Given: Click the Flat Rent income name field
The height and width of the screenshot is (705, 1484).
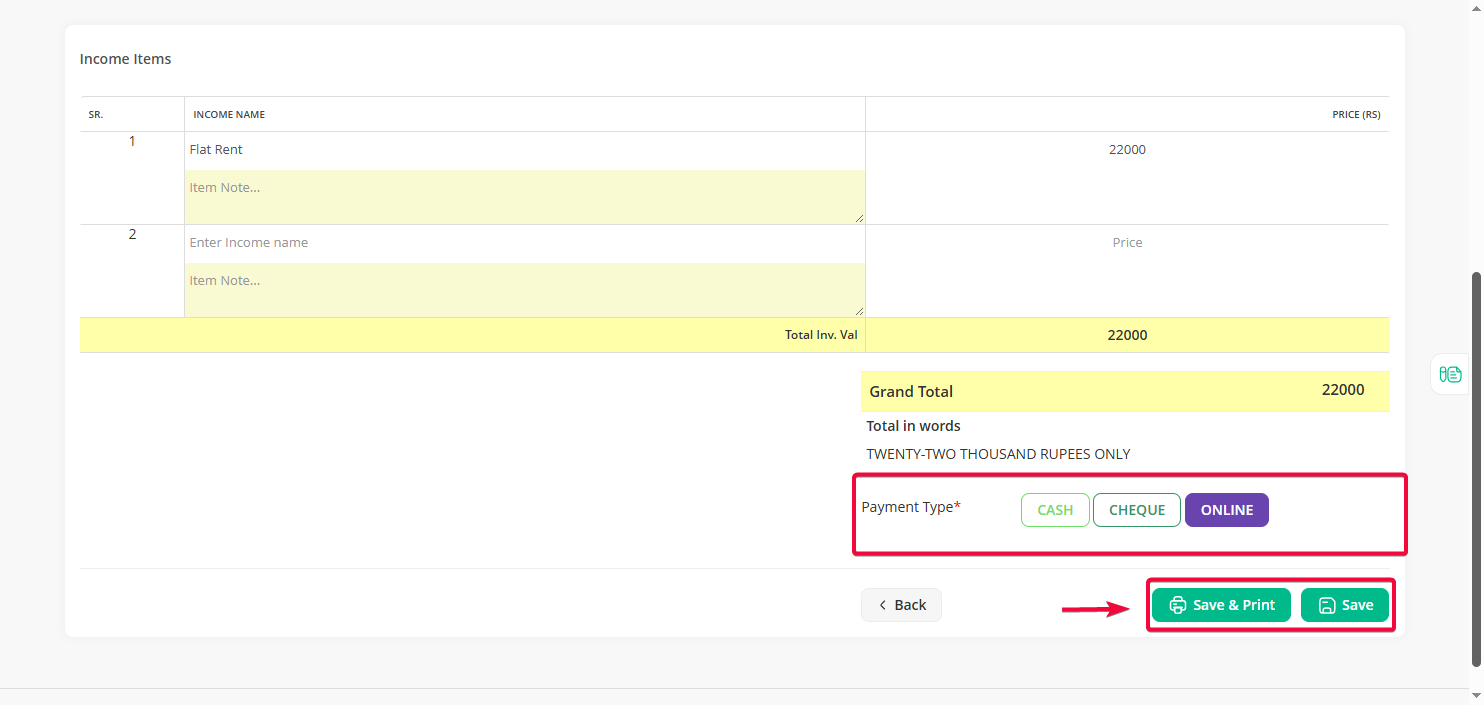Looking at the screenshot, I should [x=525, y=150].
